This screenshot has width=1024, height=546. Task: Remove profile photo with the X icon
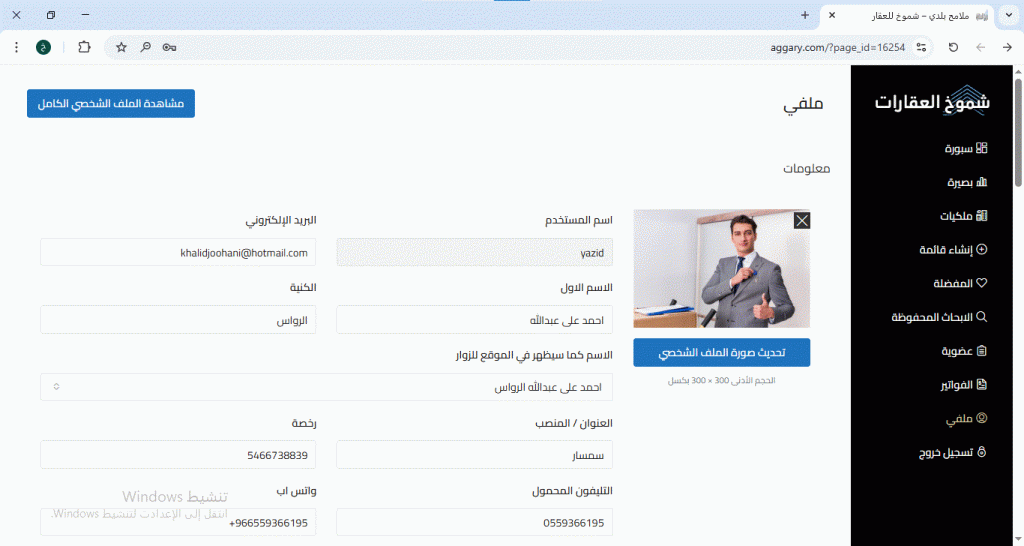coord(801,221)
